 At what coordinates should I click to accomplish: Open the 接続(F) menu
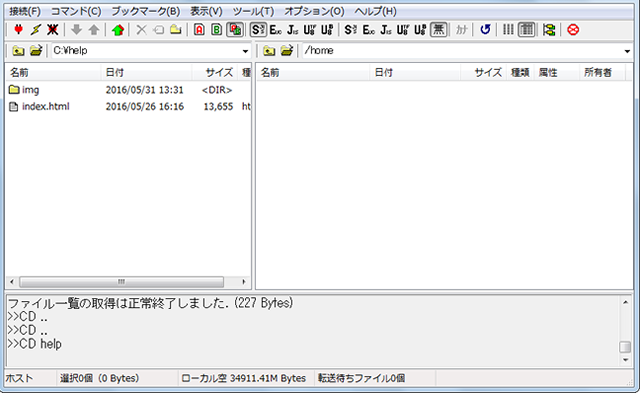(x=25, y=11)
